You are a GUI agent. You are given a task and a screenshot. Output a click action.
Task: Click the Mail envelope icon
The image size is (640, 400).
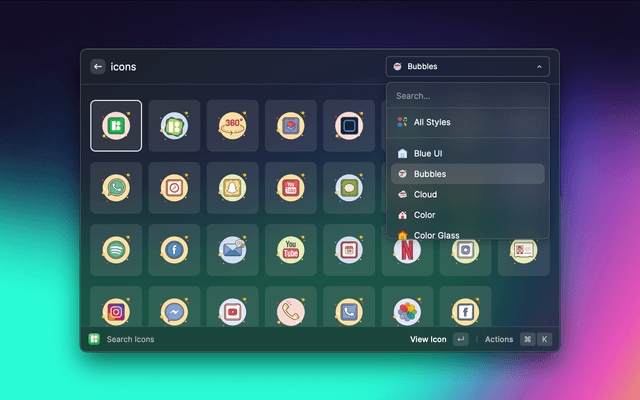[x=232, y=249]
